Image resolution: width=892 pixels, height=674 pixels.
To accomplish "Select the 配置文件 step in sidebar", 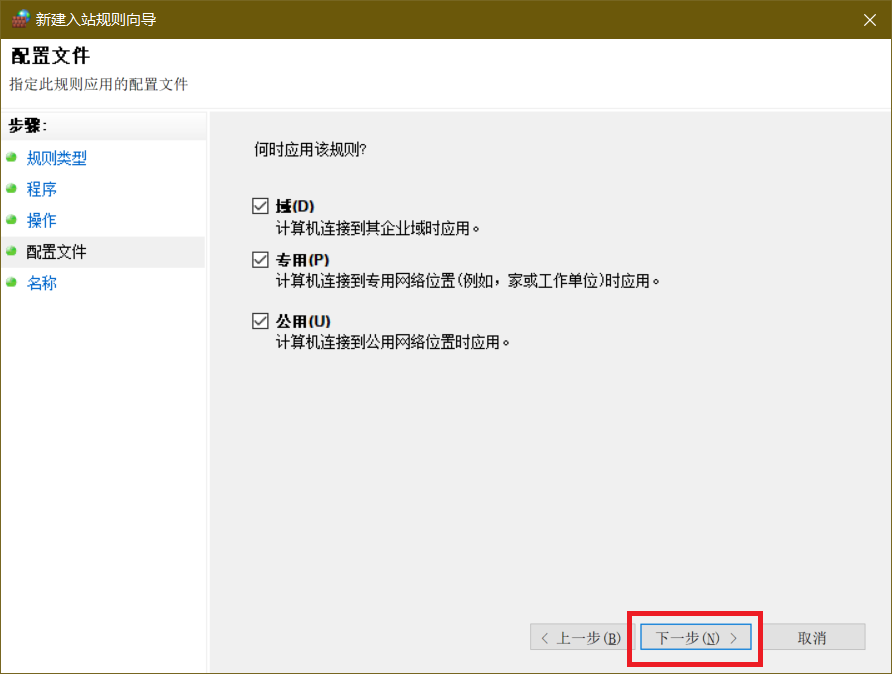I will coord(57,252).
